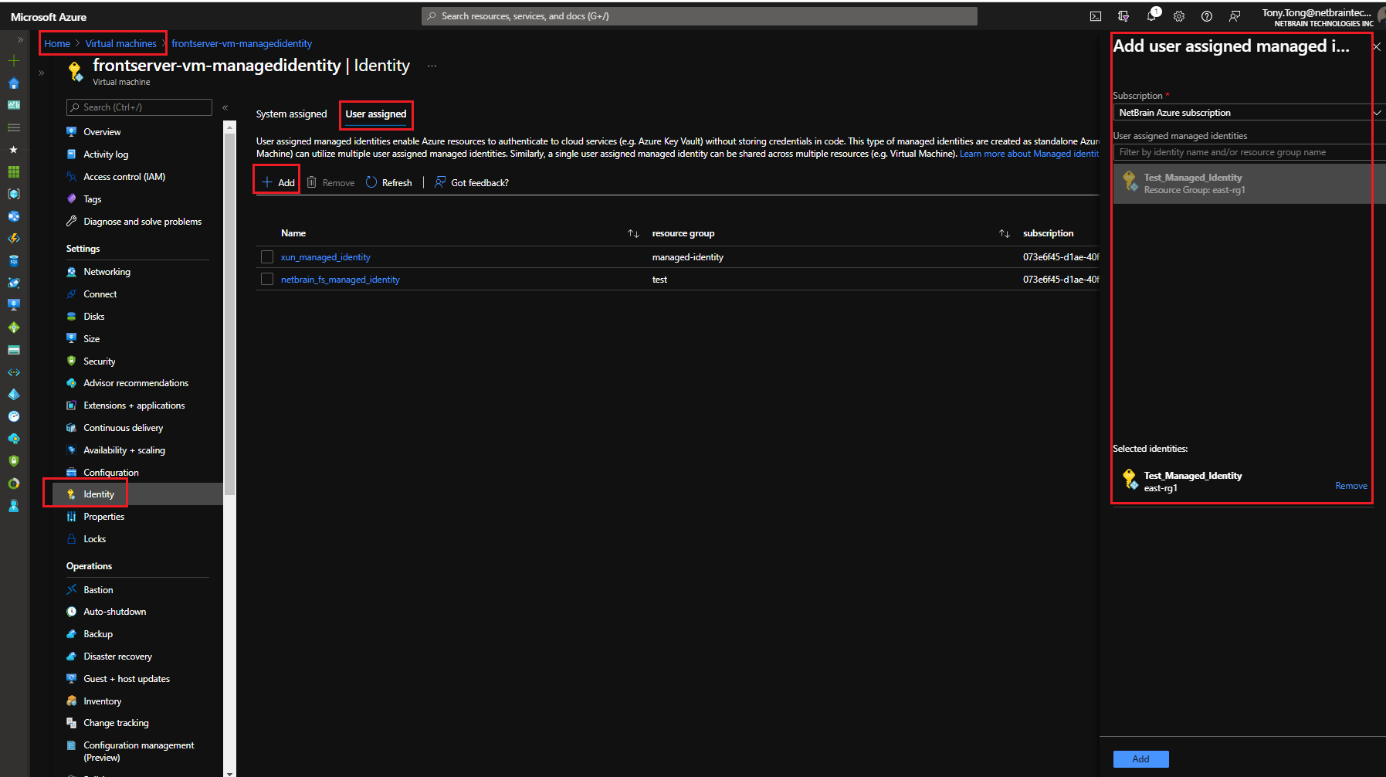This screenshot has height=777, width=1386.
Task: Click Got feedback? in the toolbar
Action: pyautogui.click(x=472, y=183)
